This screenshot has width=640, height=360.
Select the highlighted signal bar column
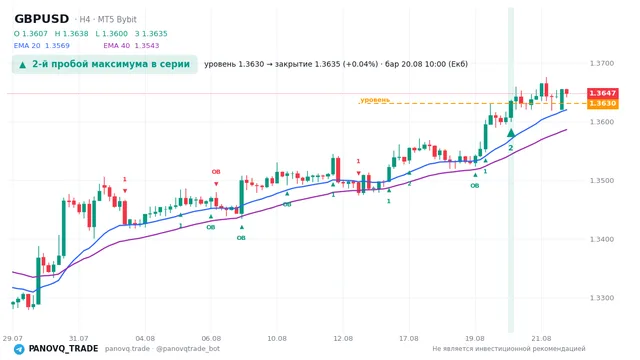click(511, 170)
